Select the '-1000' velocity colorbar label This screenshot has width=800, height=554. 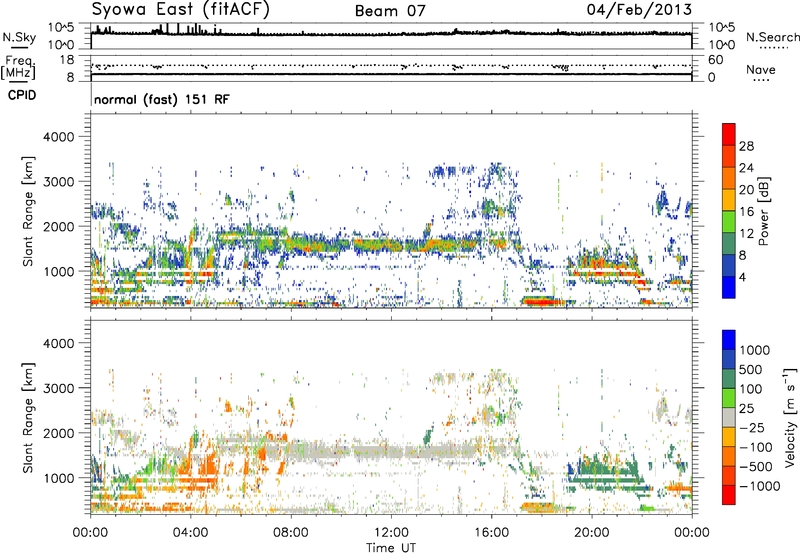coord(759,486)
